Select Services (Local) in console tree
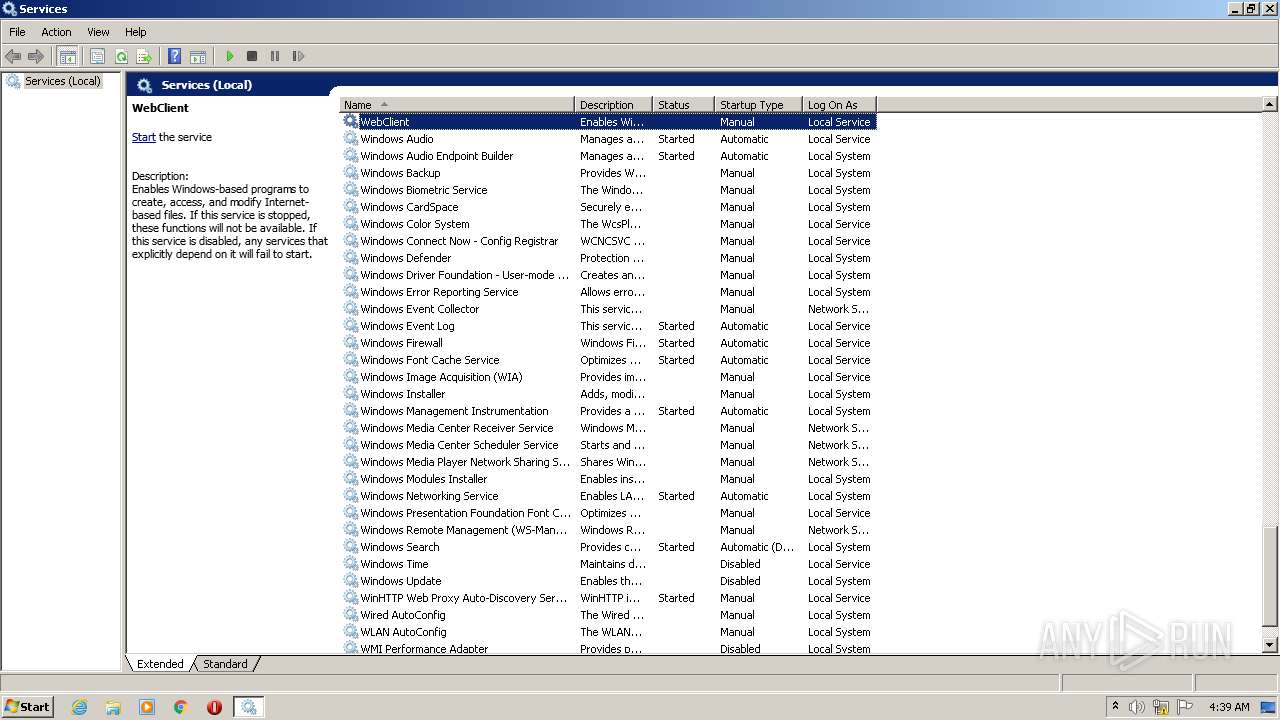The width and height of the screenshot is (1280, 720). pyautogui.click(x=62, y=81)
